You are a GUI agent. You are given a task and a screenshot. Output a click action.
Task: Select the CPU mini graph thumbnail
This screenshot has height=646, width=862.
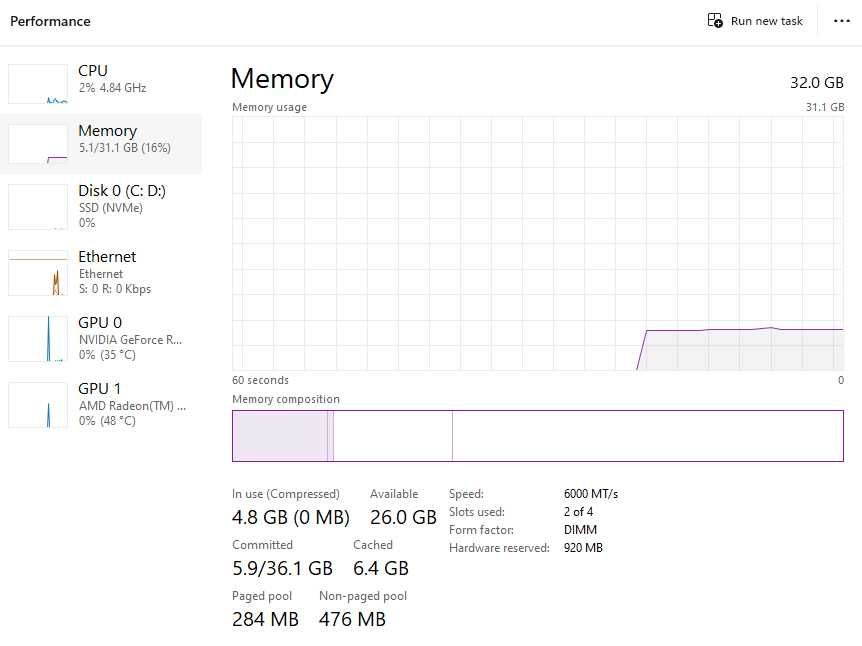click(x=38, y=84)
